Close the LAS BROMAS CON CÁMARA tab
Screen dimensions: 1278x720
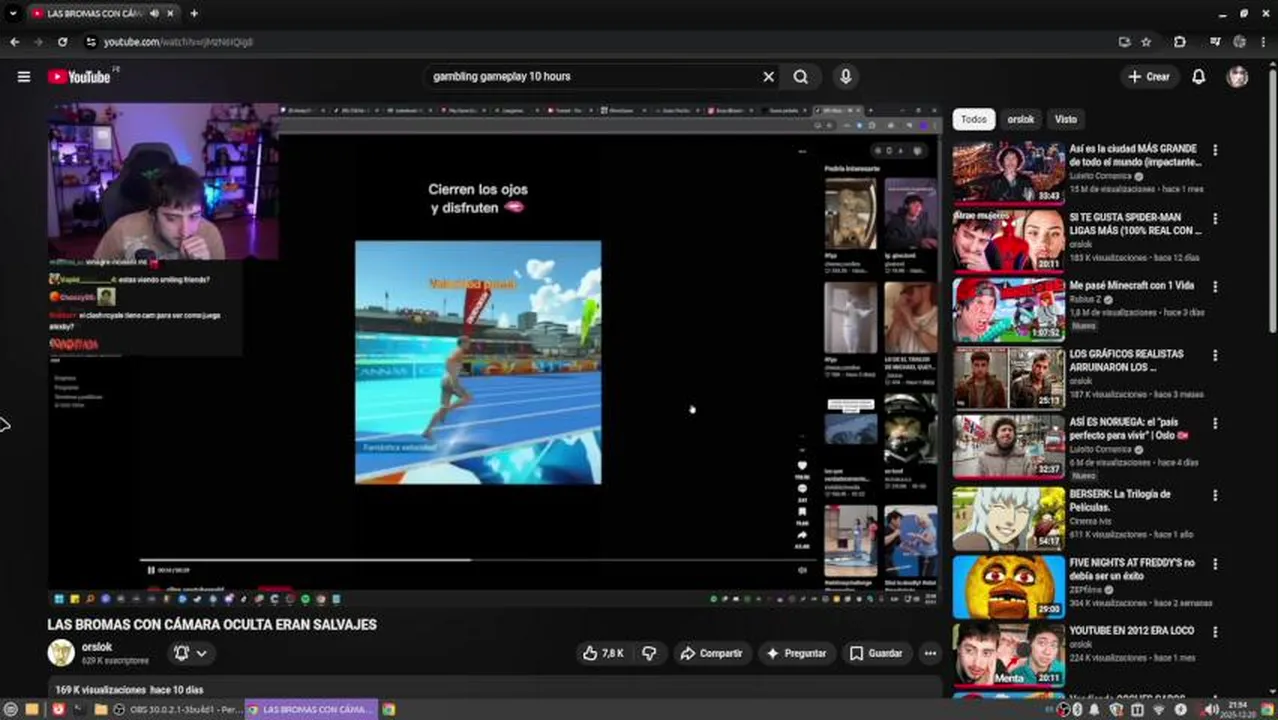(171, 14)
